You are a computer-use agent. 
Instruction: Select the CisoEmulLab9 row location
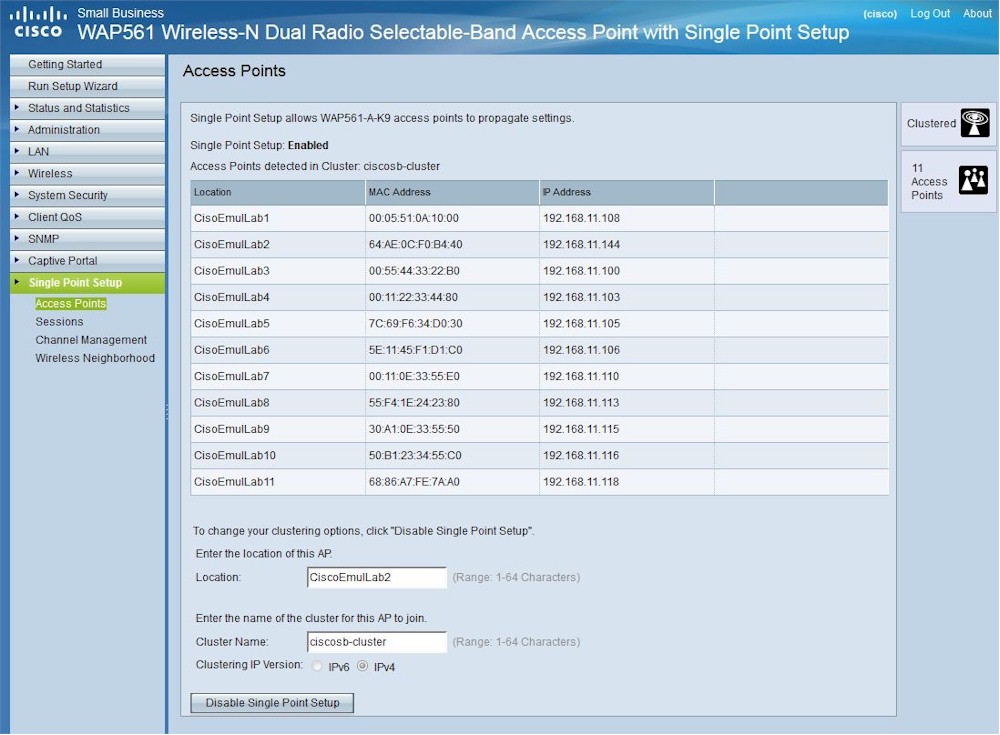pyautogui.click(x=232, y=429)
